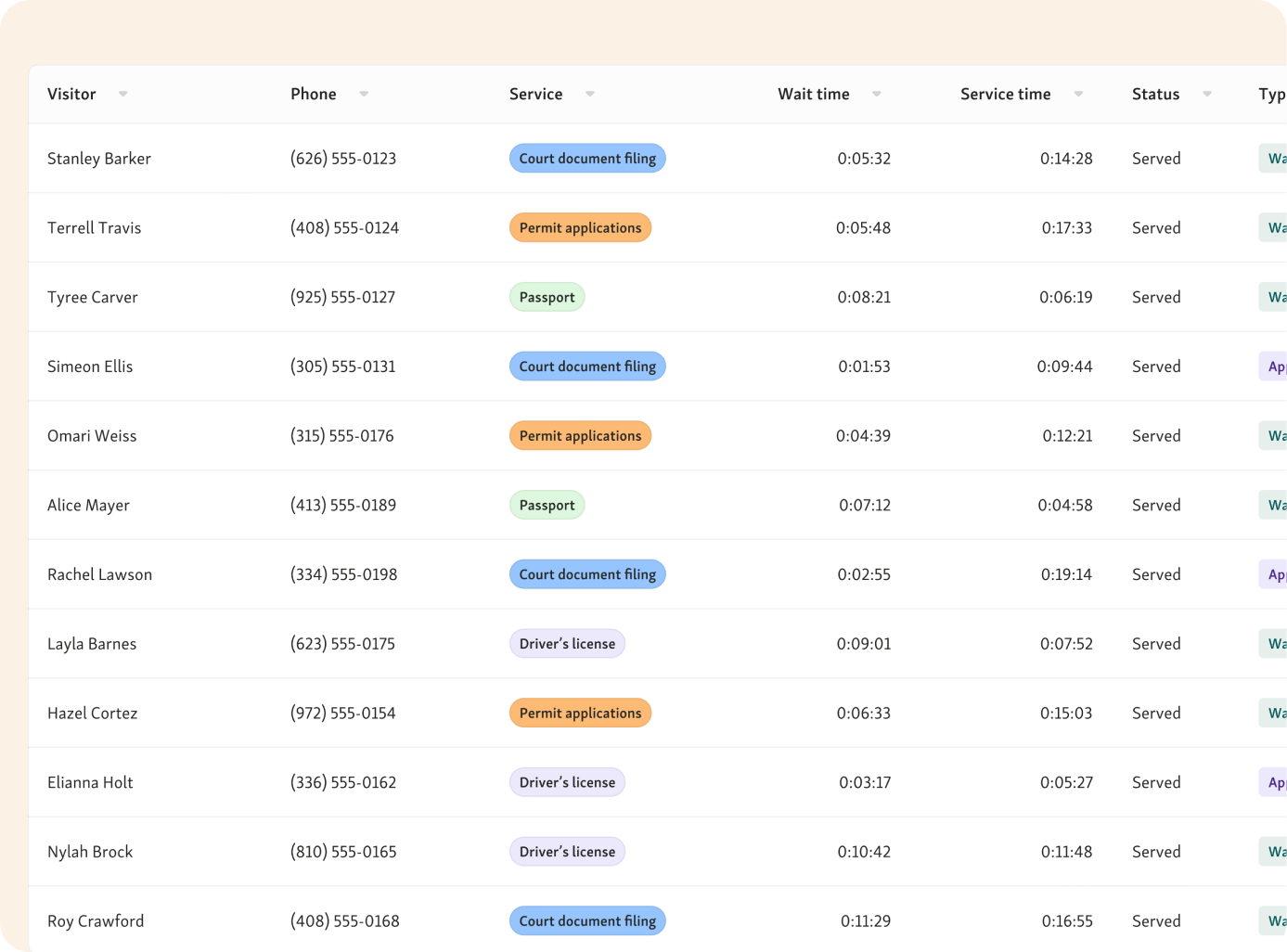Select the Driver's license tag for Layla Barnes
The image size is (1287, 952).
(x=567, y=643)
